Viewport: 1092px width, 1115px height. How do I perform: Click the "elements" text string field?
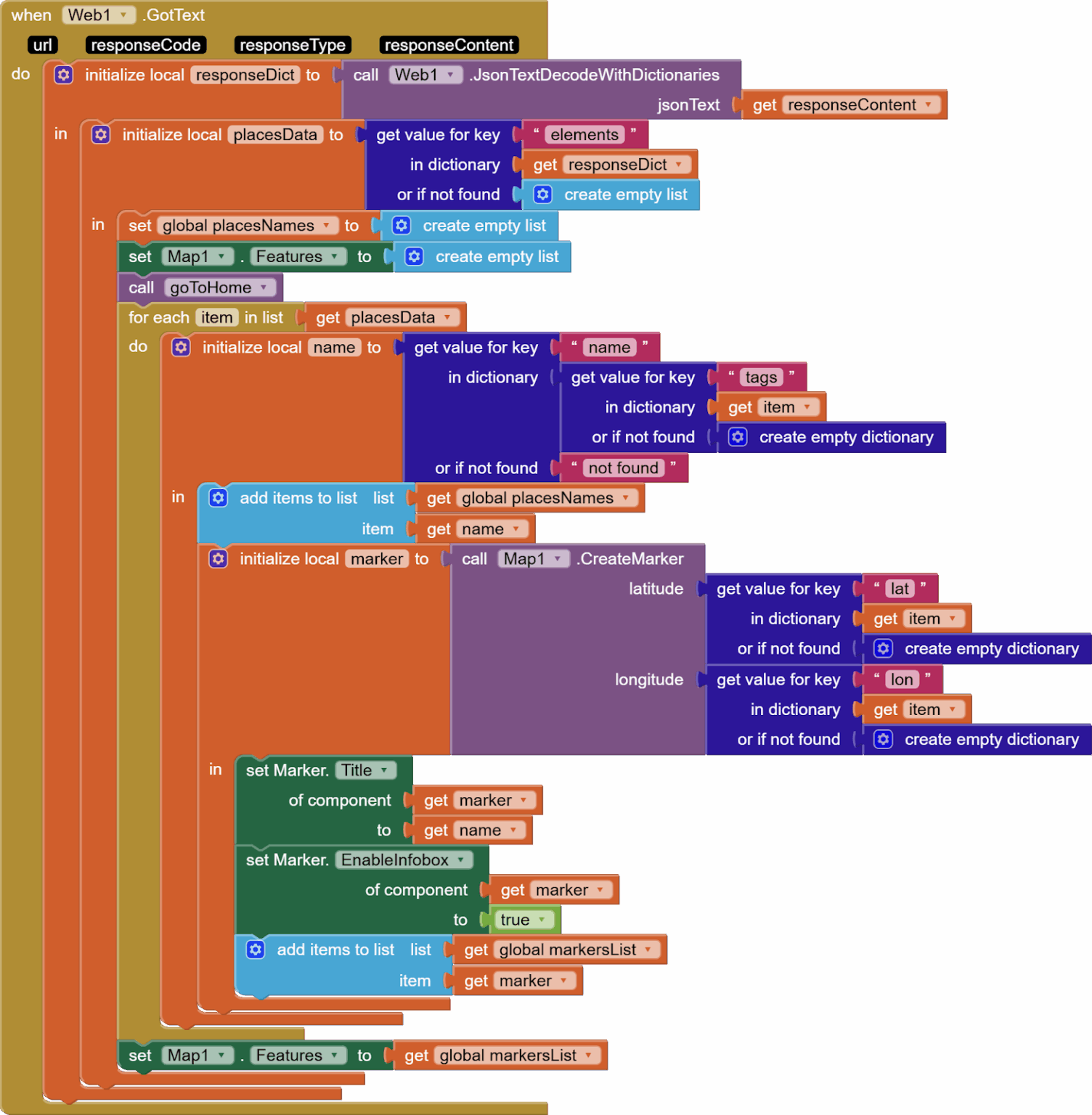[584, 134]
